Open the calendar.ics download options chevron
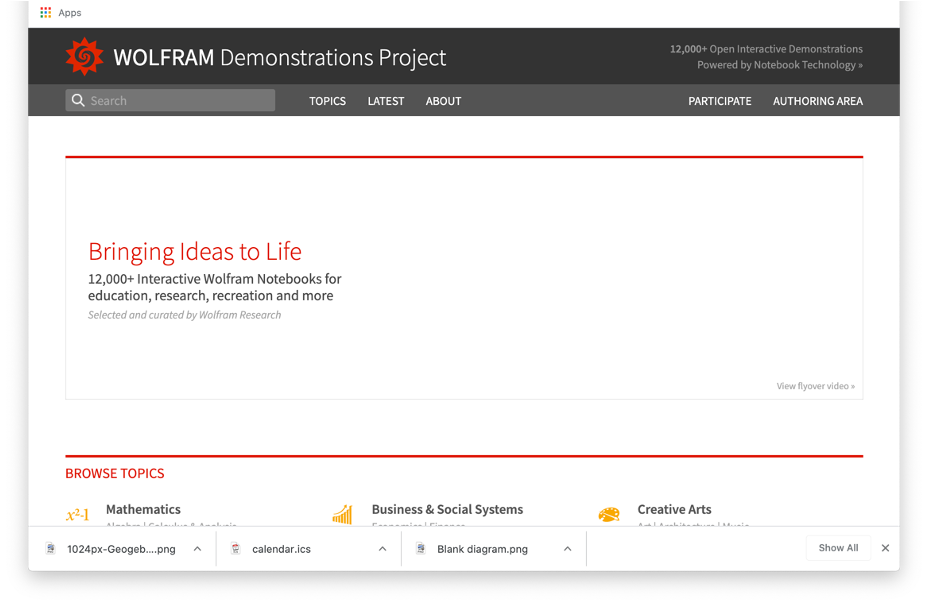928x606 pixels. coord(382,549)
